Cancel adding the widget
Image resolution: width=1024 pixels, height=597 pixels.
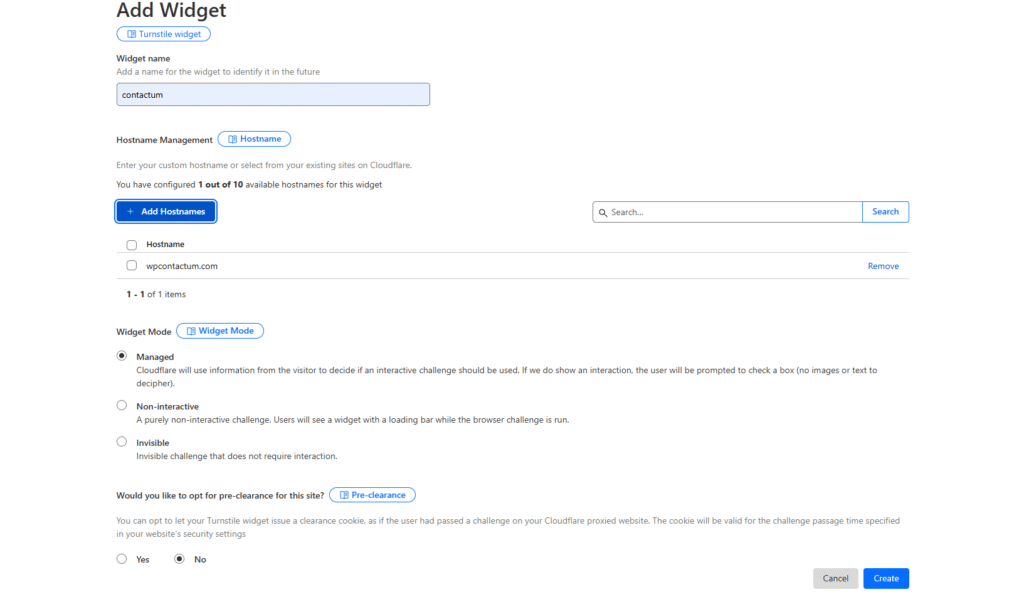click(x=835, y=578)
